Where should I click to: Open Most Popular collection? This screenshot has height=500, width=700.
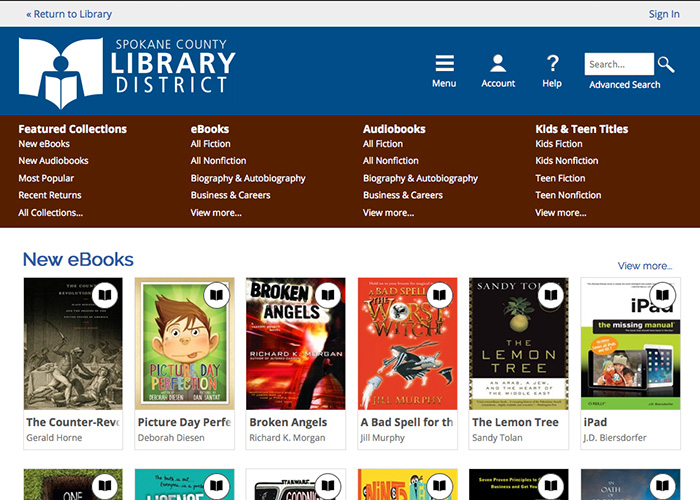coord(46,178)
